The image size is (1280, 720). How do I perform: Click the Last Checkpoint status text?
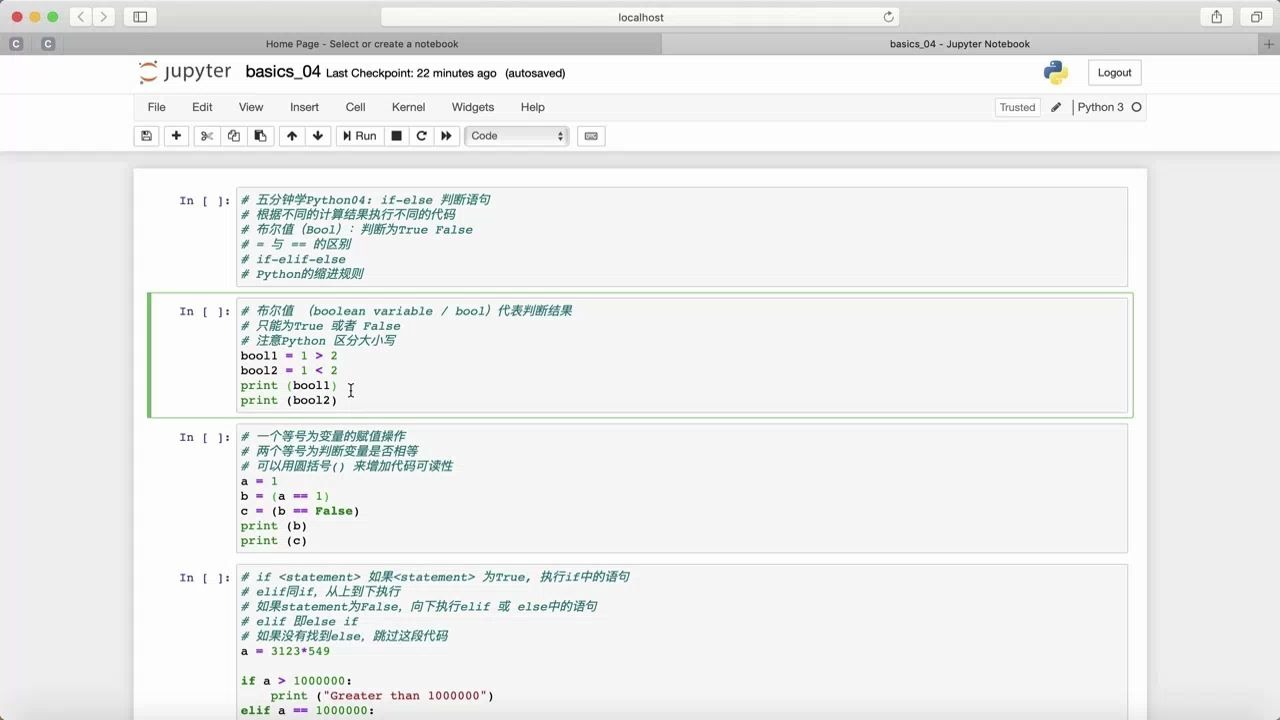(x=411, y=73)
